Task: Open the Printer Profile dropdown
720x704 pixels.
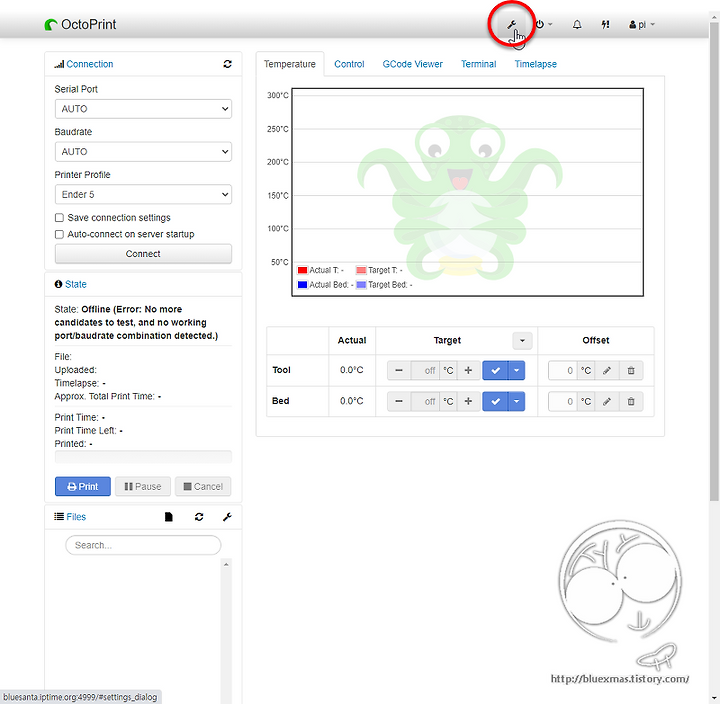Action: [143, 194]
